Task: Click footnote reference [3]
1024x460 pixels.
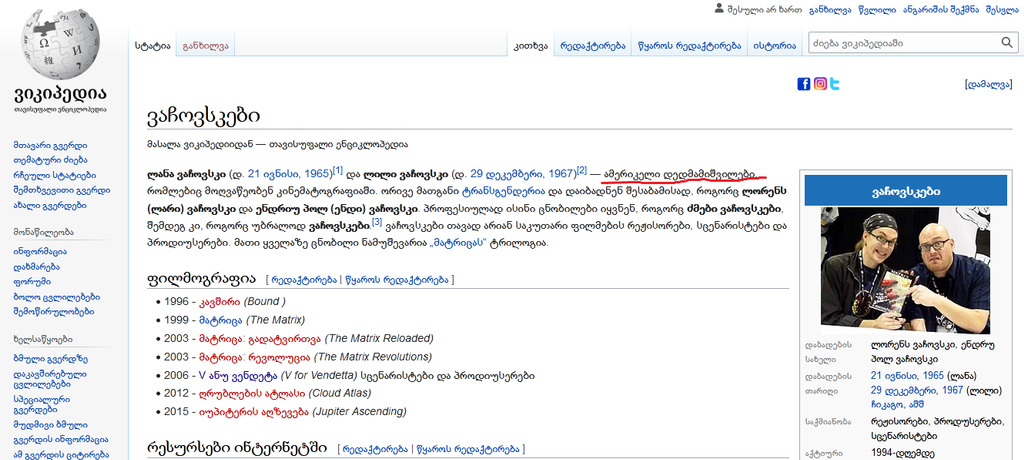Action: pyautogui.click(x=377, y=222)
